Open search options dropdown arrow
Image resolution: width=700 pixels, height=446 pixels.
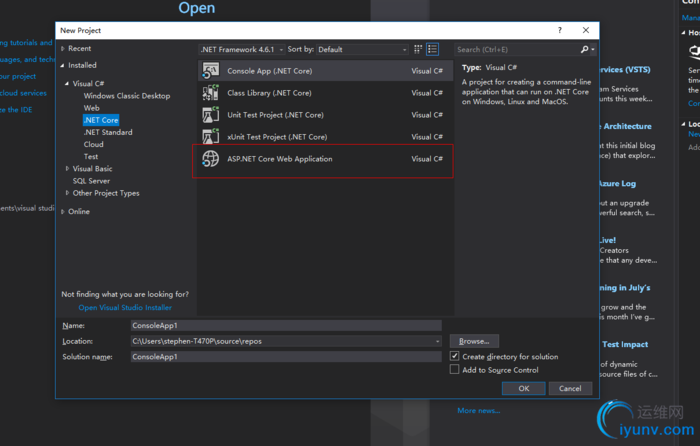click(x=593, y=50)
